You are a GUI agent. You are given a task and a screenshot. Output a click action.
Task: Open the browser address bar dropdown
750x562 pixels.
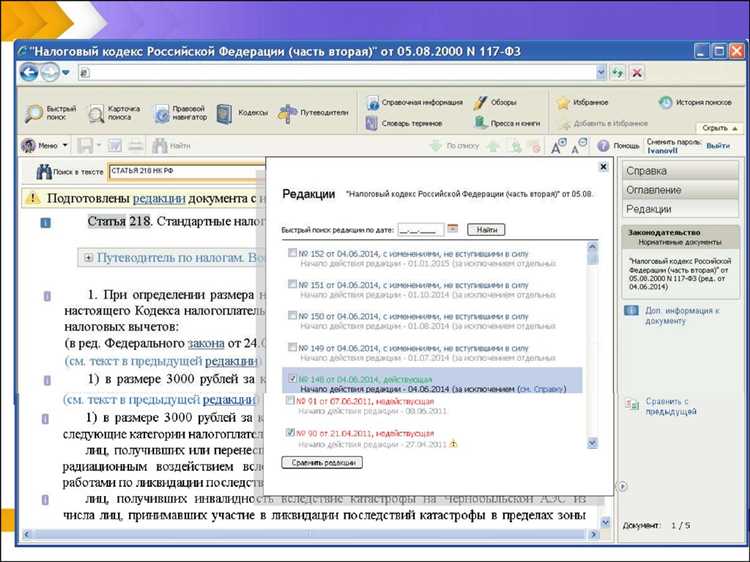(601, 73)
